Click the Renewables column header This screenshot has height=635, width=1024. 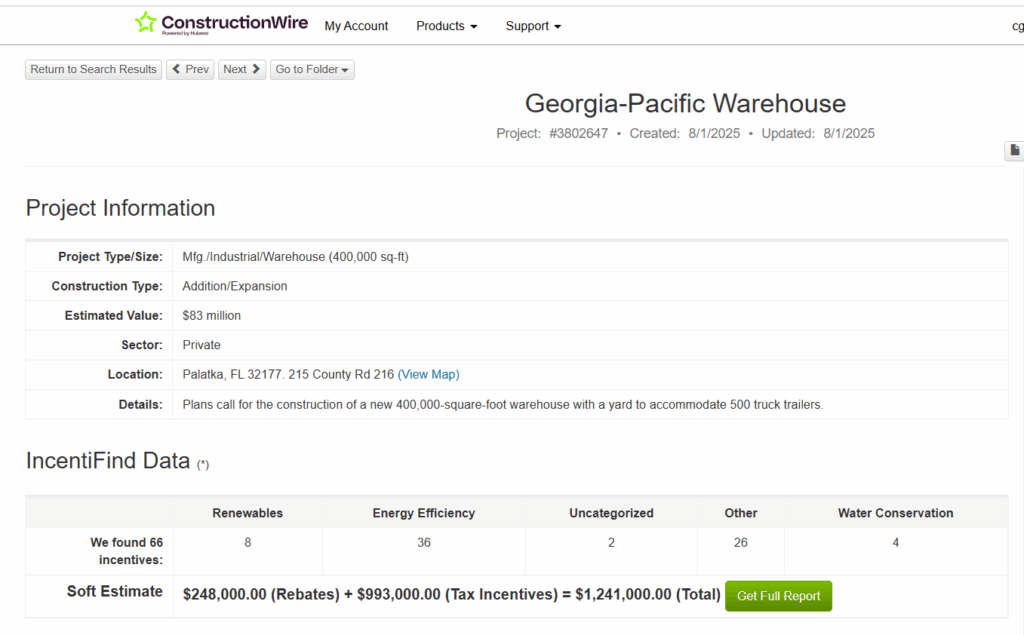tap(248, 513)
